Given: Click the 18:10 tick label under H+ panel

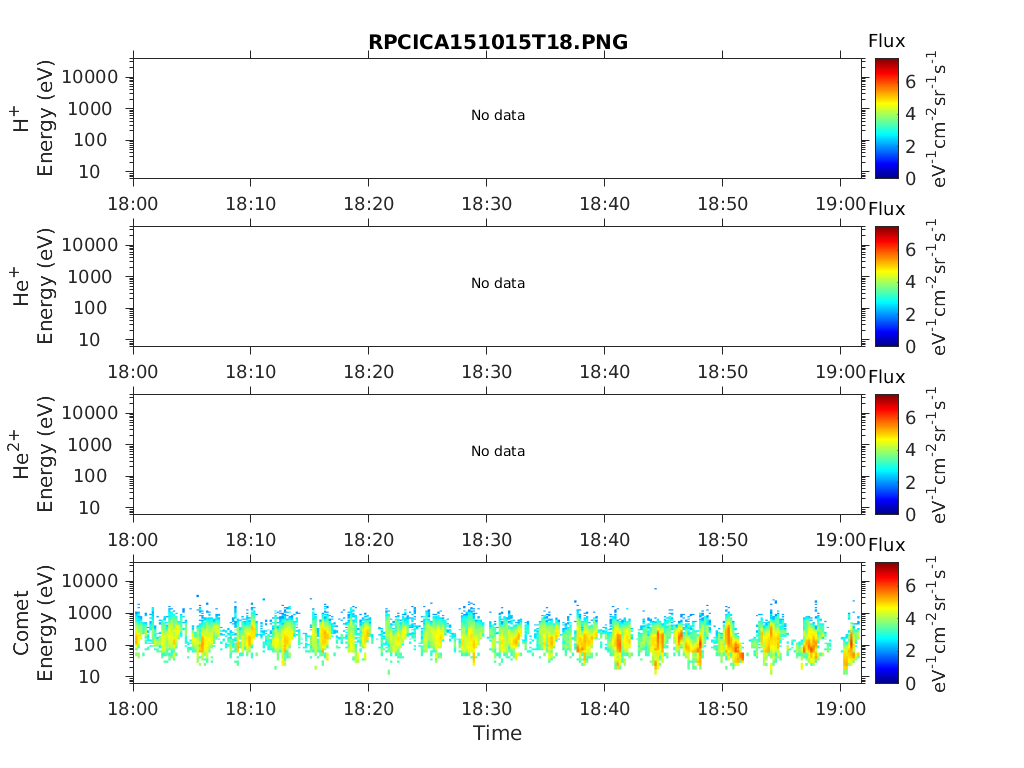Looking at the screenshot, I should click(251, 204).
